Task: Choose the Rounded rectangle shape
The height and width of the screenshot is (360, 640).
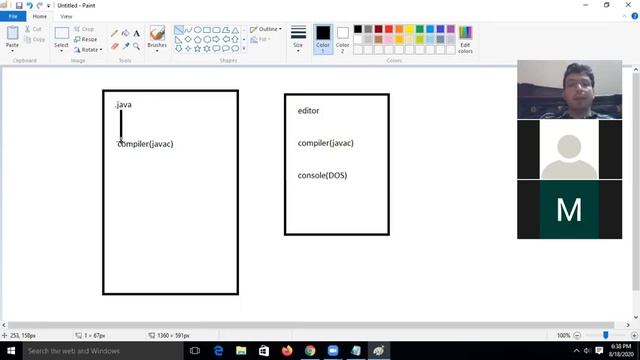Action: click(216, 30)
